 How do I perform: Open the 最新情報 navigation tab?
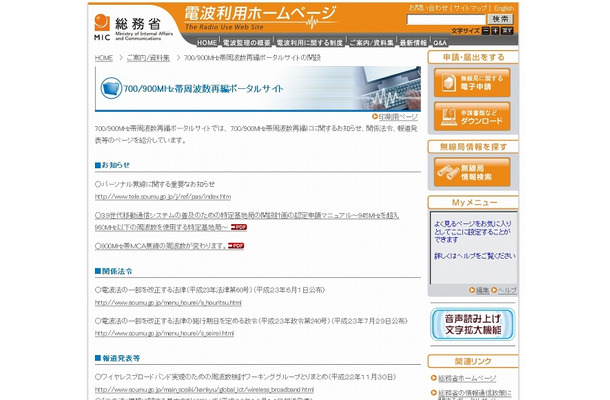coord(412,44)
